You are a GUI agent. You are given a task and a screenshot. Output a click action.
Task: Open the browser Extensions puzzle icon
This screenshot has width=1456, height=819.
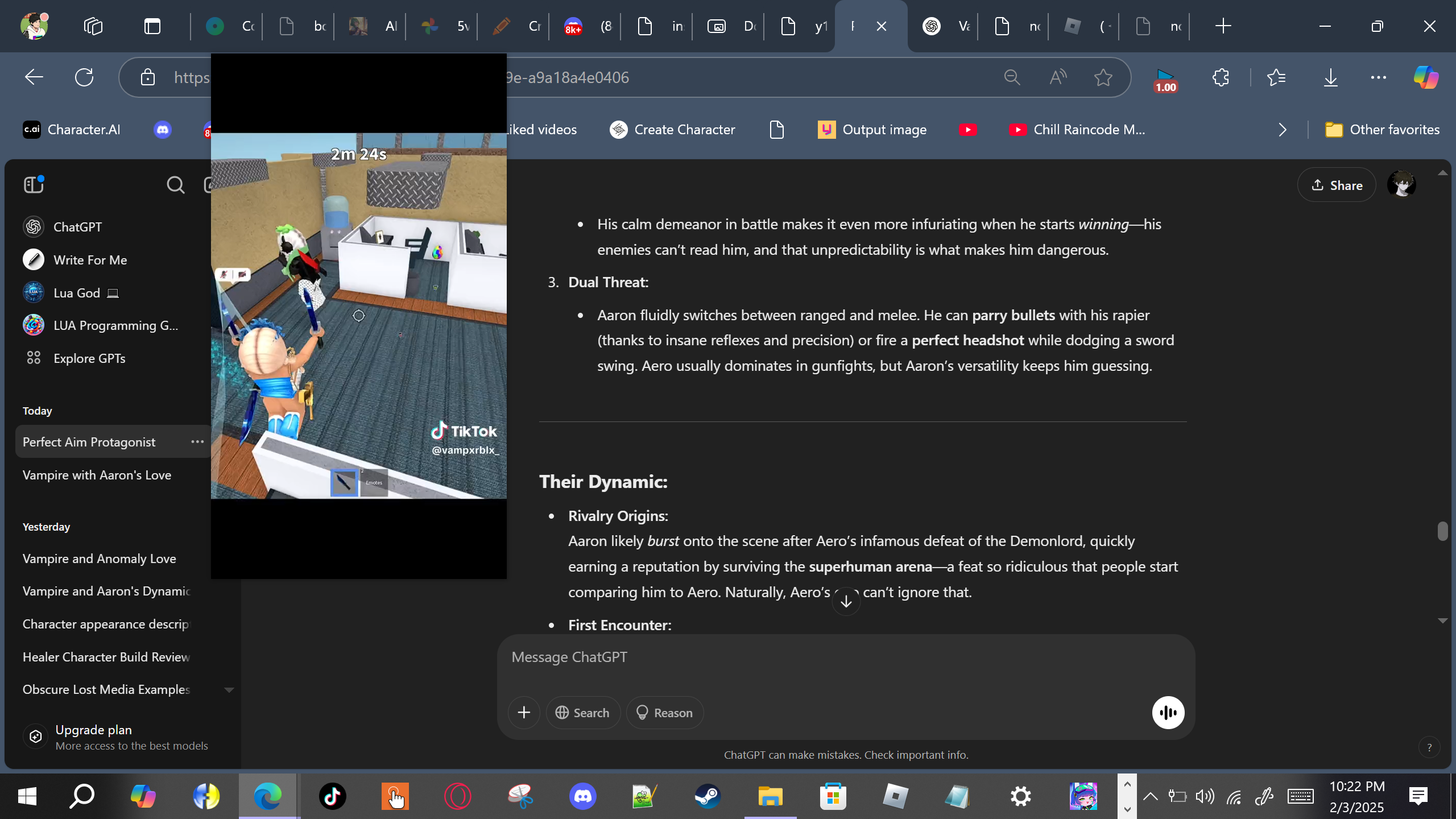click(x=1221, y=77)
